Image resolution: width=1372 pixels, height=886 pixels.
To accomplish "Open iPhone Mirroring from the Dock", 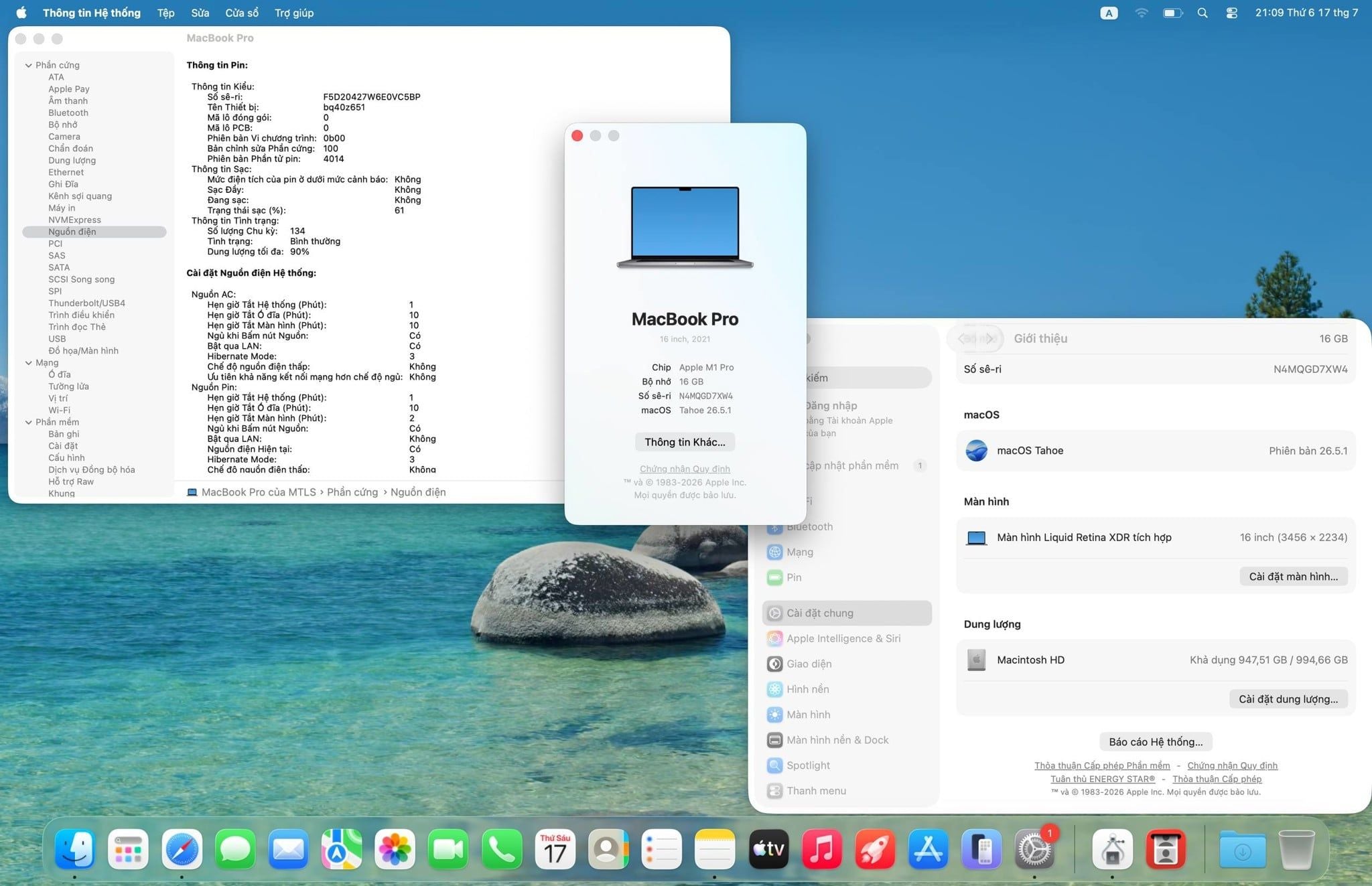I will pyautogui.click(x=981, y=849).
